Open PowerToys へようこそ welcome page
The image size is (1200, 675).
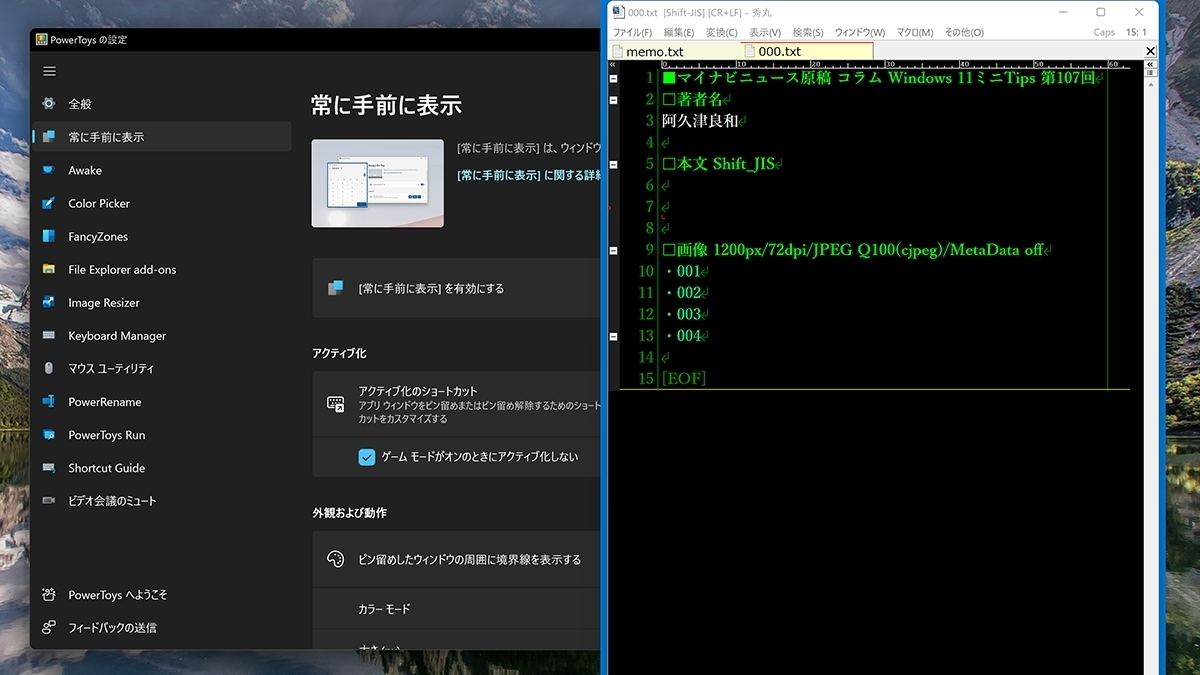click(162, 595)
